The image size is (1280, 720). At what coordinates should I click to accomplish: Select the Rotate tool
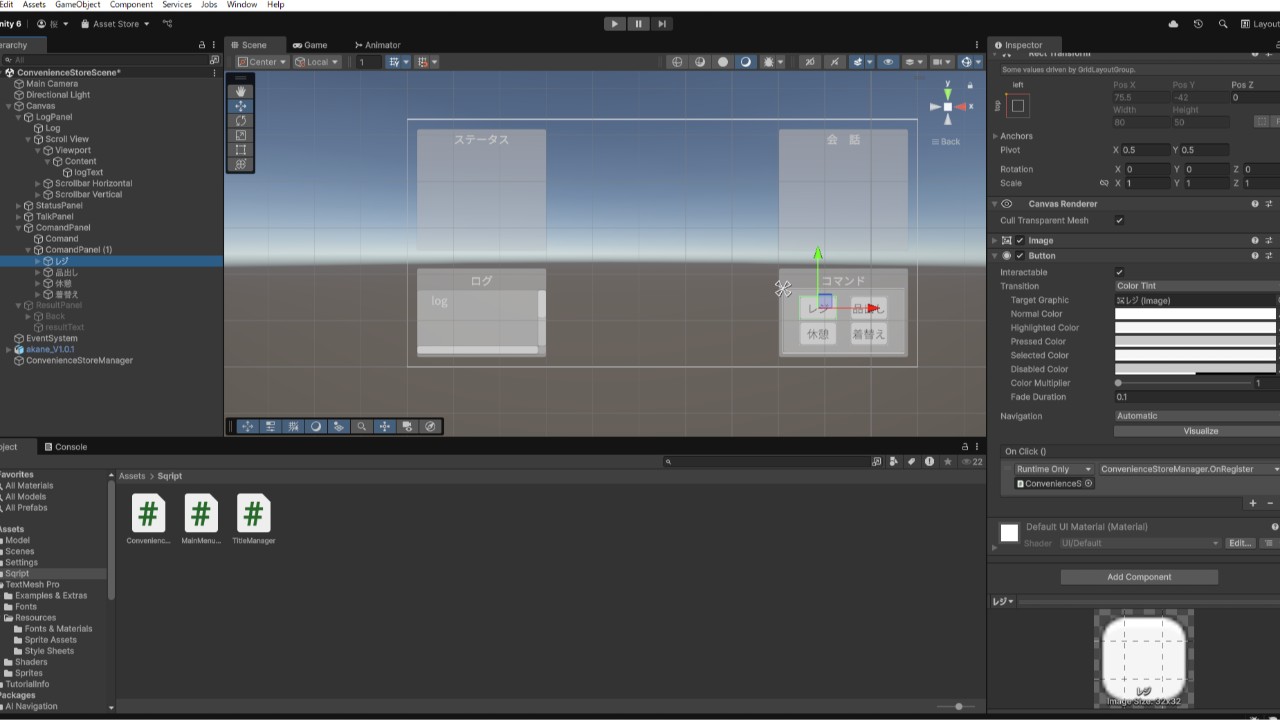[241, 120]
